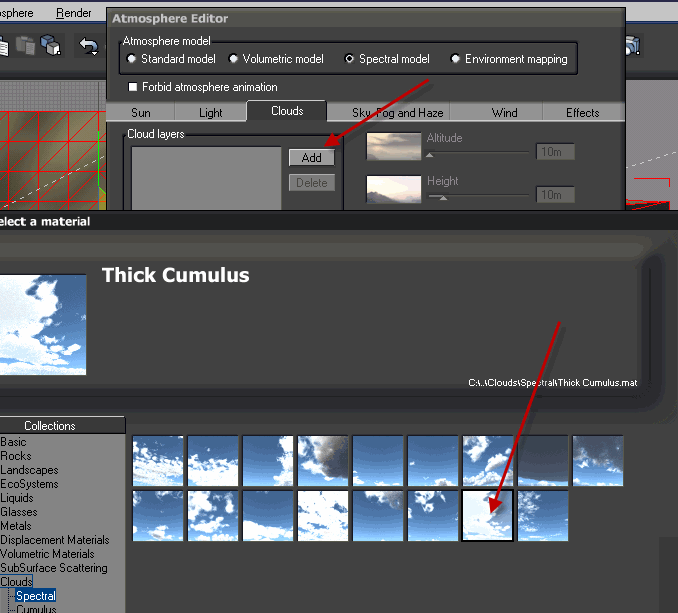Select the last cloud thumbnail in bottom row
Image resolution: width=678 pixels, height=613 pixels.
click(x=543, y=516)
